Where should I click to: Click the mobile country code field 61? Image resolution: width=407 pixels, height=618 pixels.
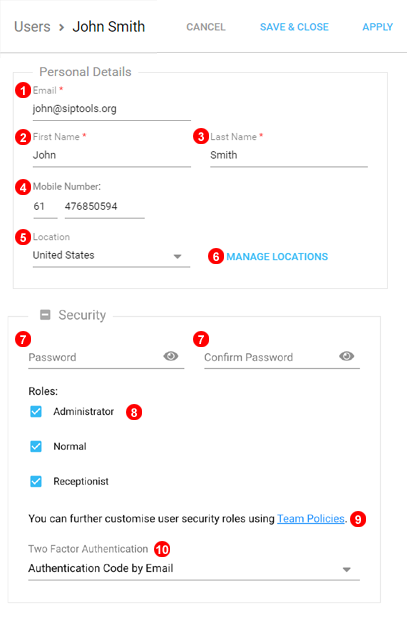pos(45,207)
